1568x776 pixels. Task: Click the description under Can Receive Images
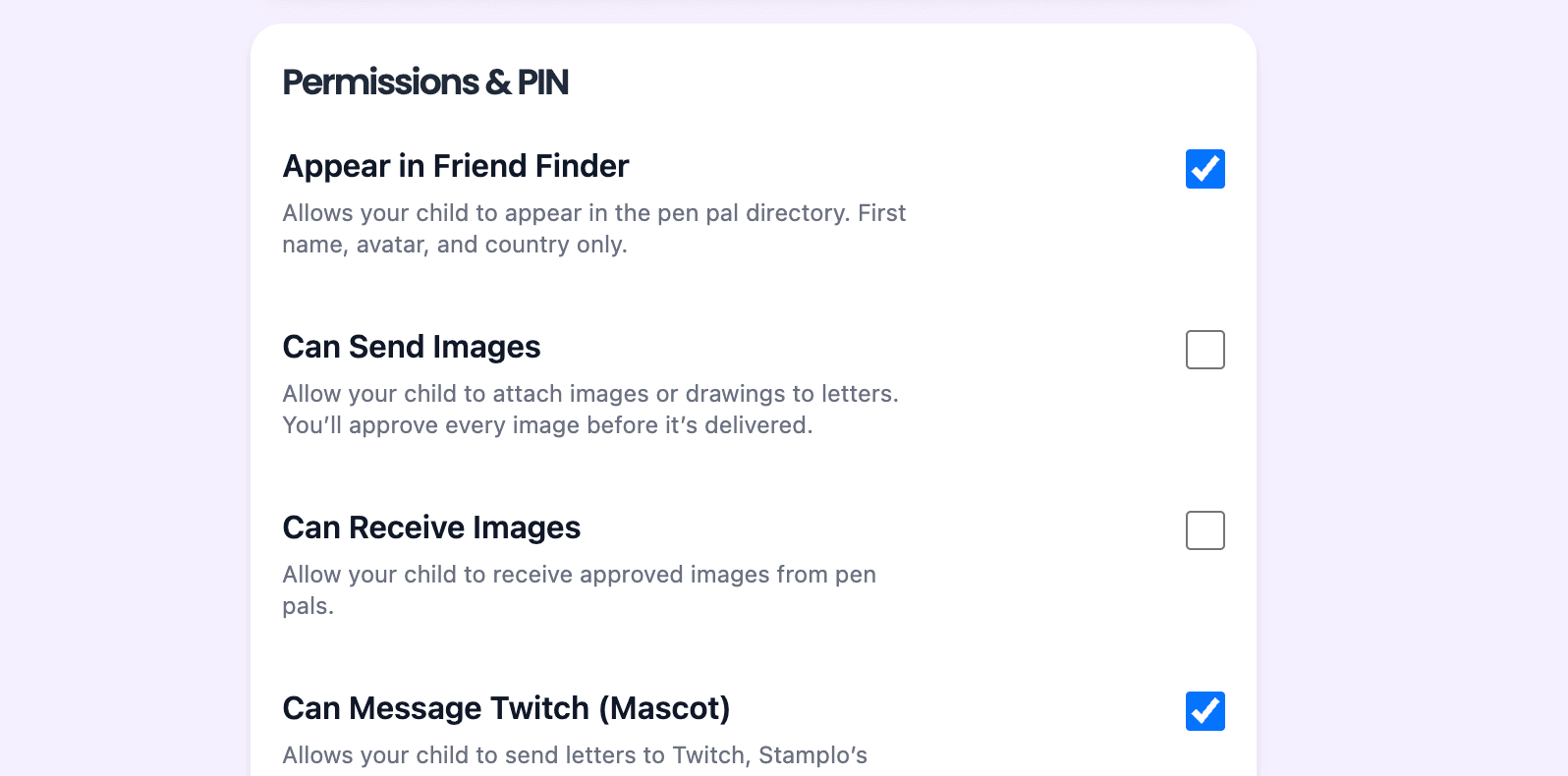click(x=579, y=589)
